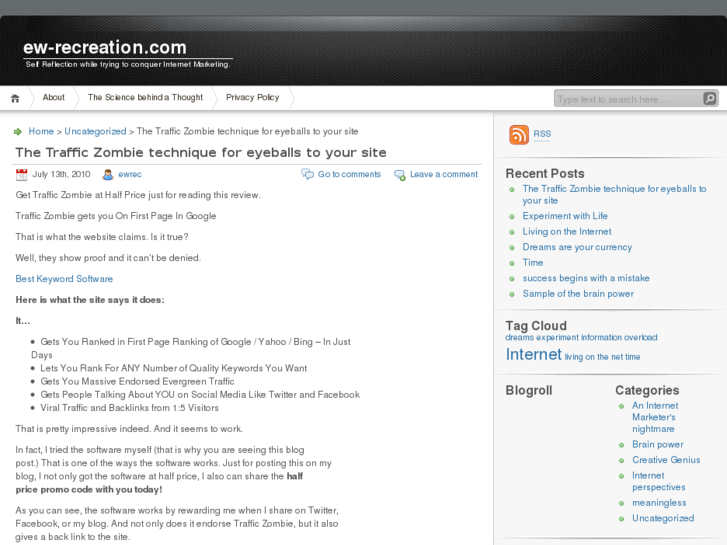Click the experiment tag in Tag Cloud

point(558,337)
